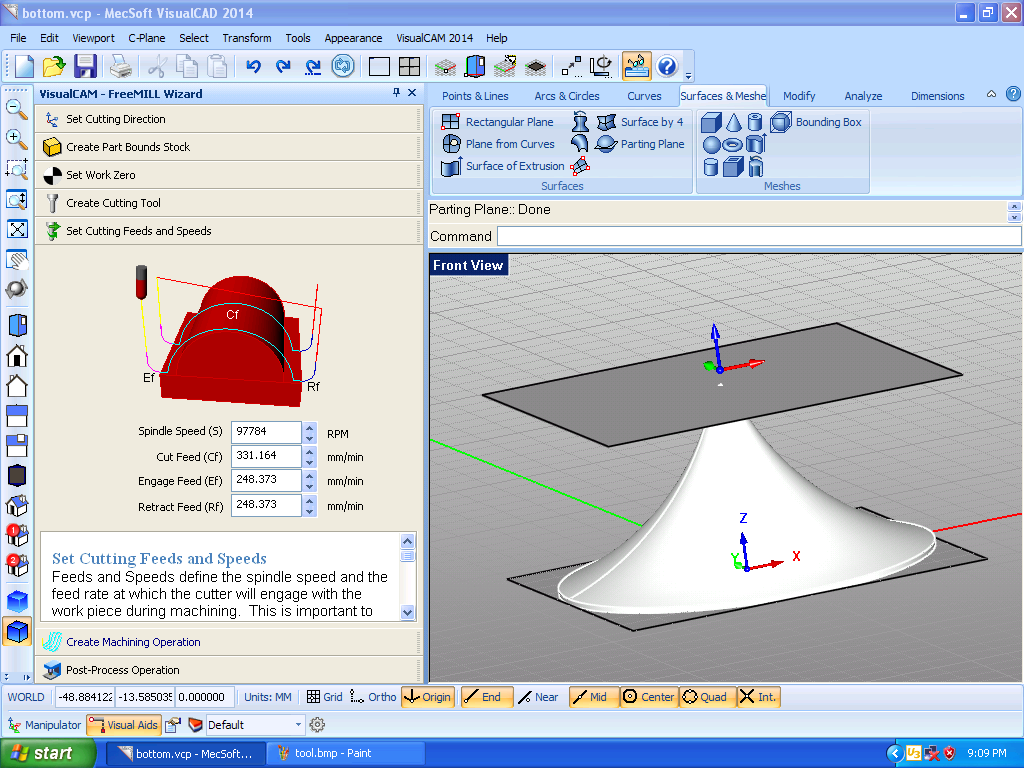Click the blue Help question mark icon

(x=667, y=66)
